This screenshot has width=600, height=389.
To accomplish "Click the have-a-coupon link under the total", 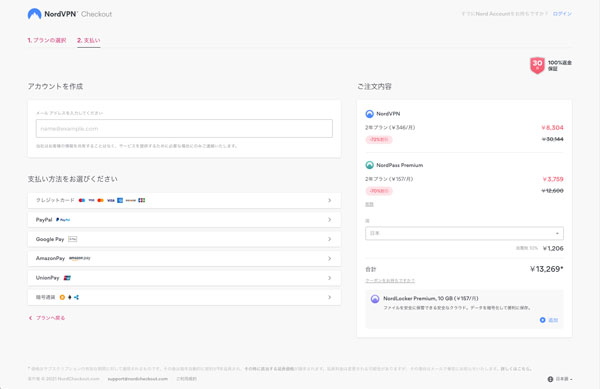I will 390,281.
